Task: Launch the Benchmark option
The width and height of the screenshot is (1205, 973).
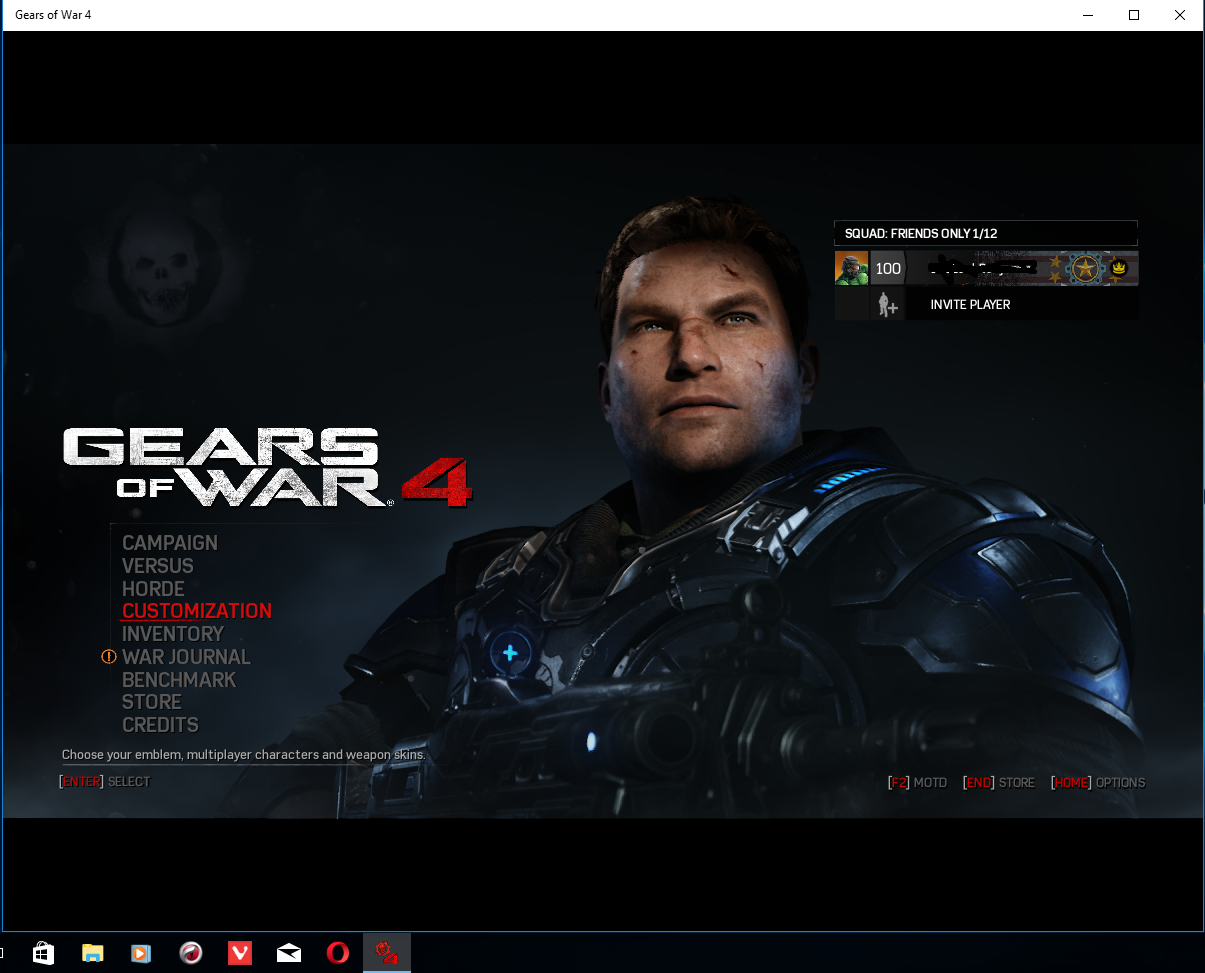Action: point(179,679)
